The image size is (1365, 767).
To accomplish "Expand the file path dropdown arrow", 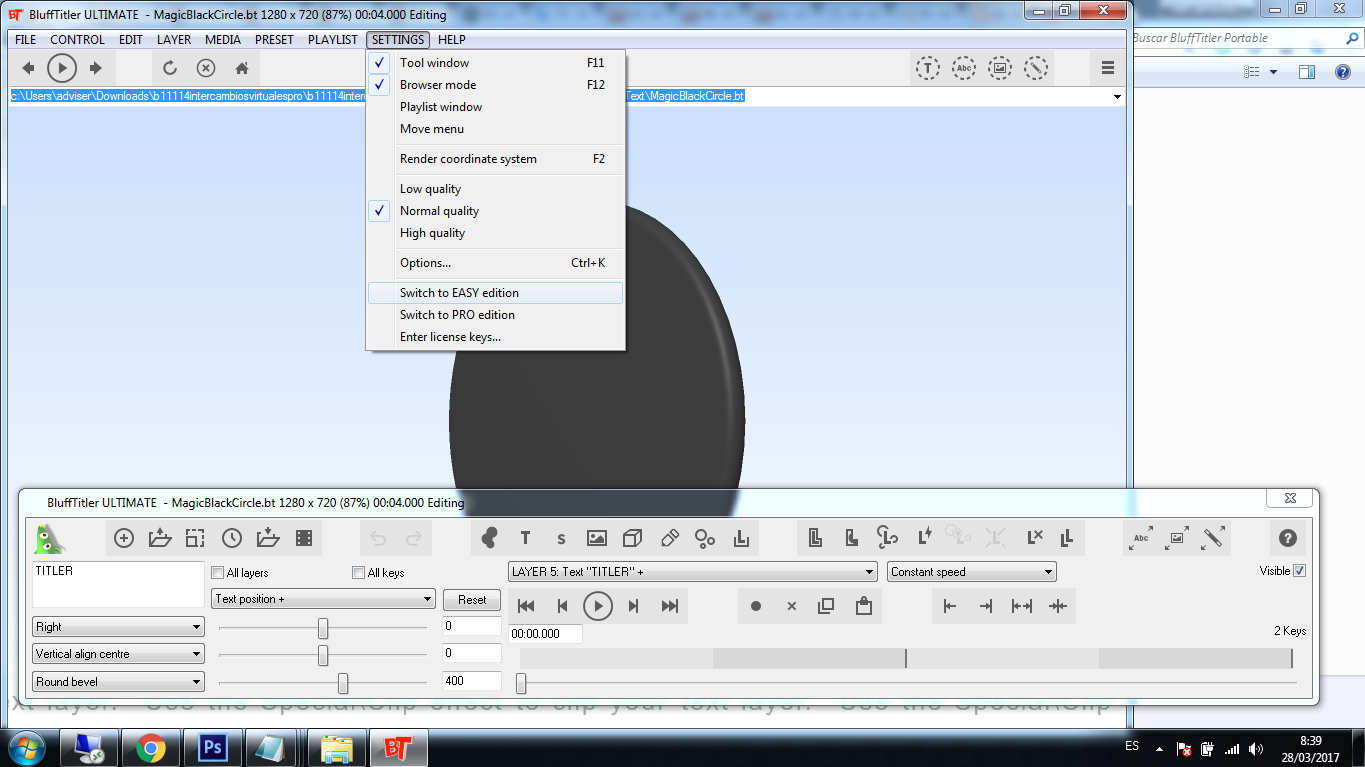I will click(1117, 97).
